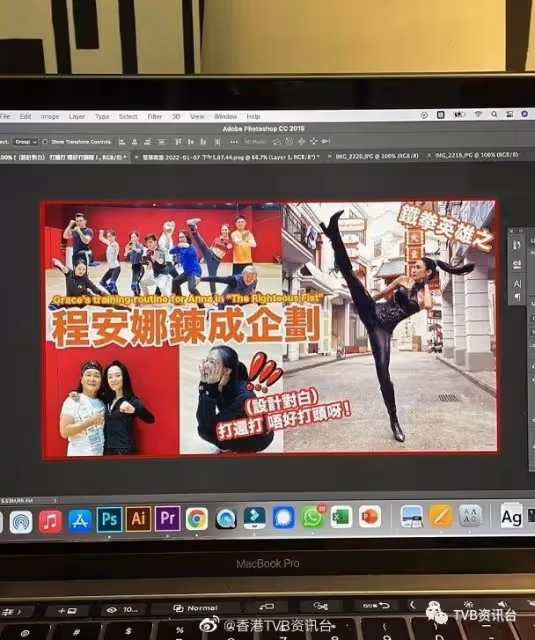This screenshot has height=640, width=535.
Task: Click the Distribute vertically icon
Action: 162,142
